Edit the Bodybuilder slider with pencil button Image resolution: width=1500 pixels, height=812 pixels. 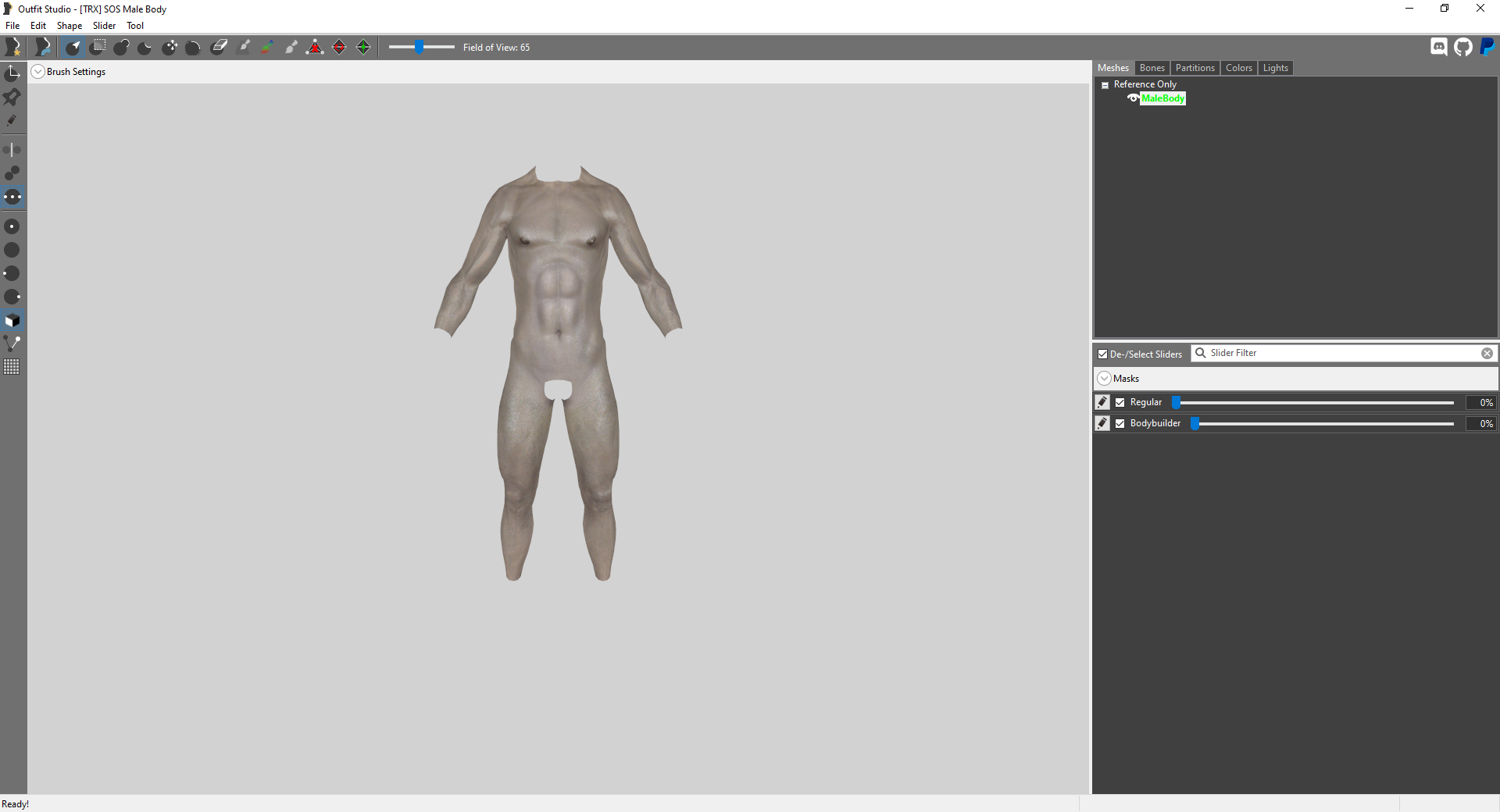point(1102,423)
